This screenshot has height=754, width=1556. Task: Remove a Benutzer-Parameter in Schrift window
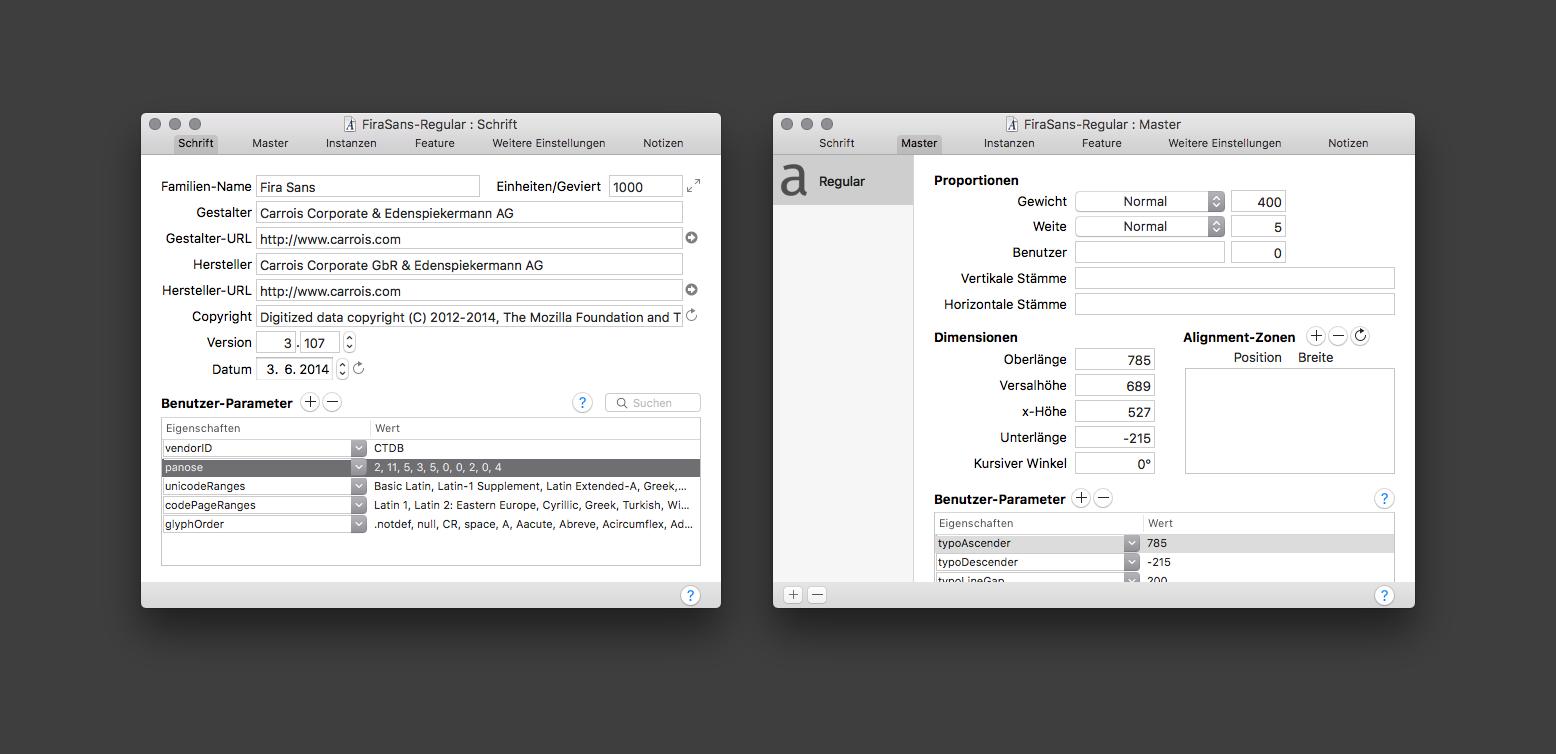coord(332,403)
